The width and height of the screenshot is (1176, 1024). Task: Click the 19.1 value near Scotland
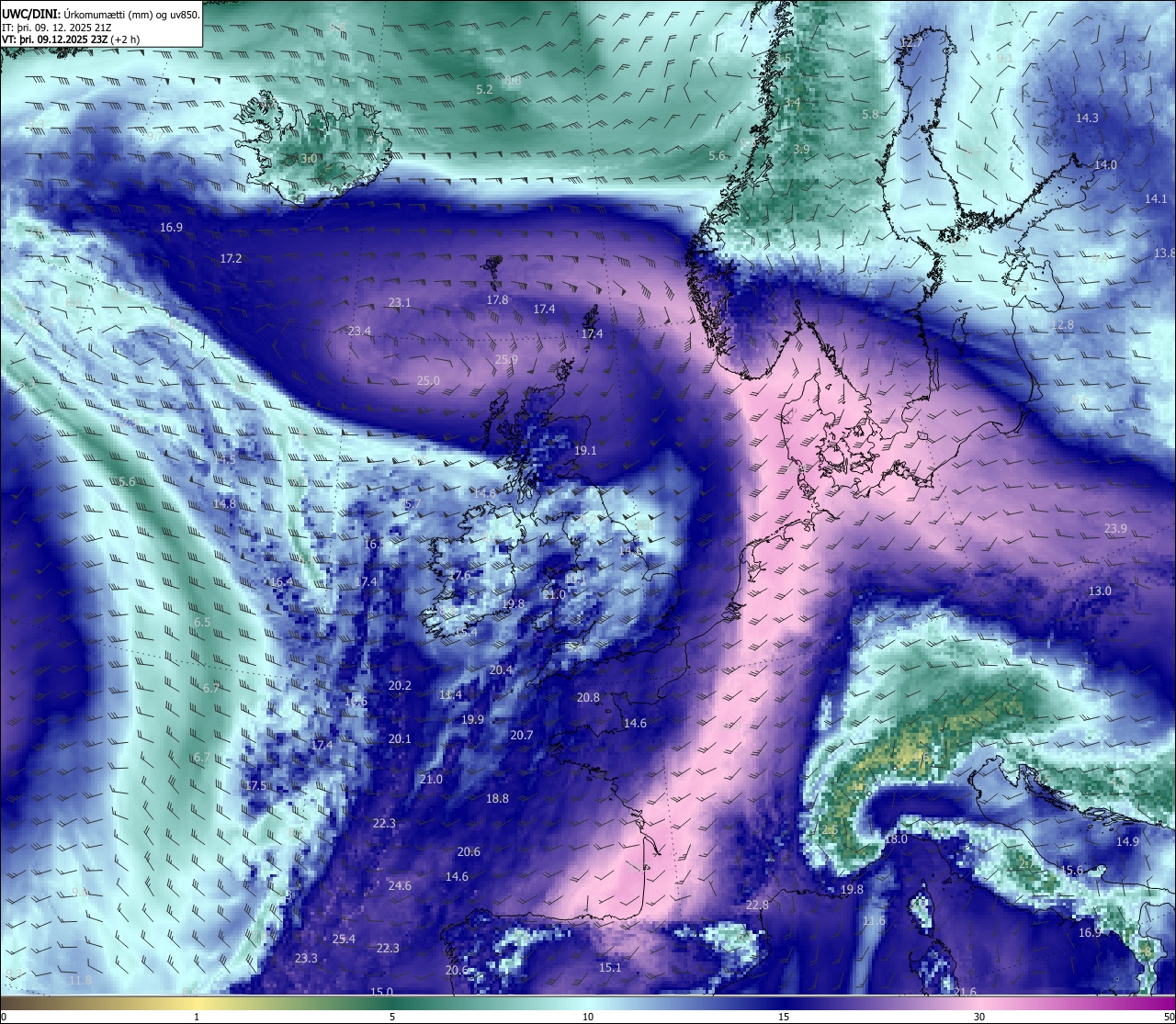(x=585, y=450)
